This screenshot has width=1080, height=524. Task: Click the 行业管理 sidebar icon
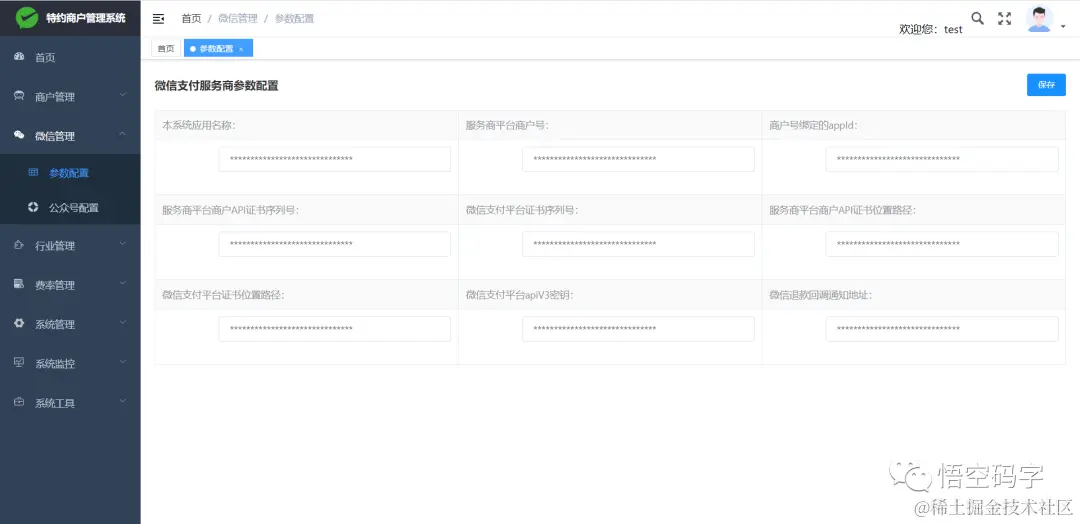pyautogui.click(x=19, y=244)
